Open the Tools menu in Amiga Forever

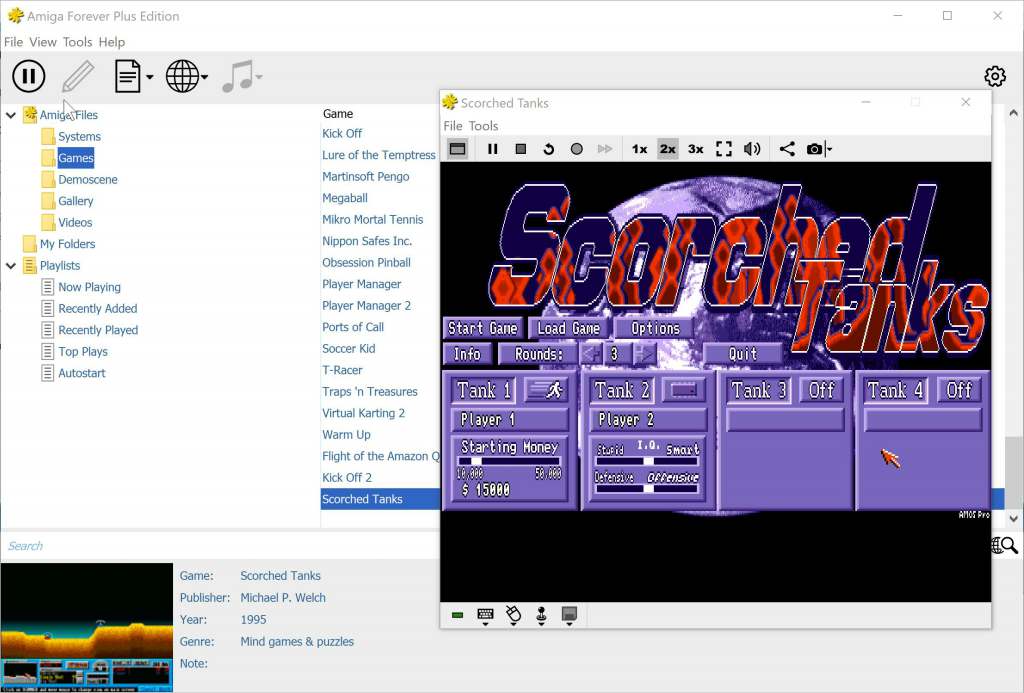coord(77,42)
